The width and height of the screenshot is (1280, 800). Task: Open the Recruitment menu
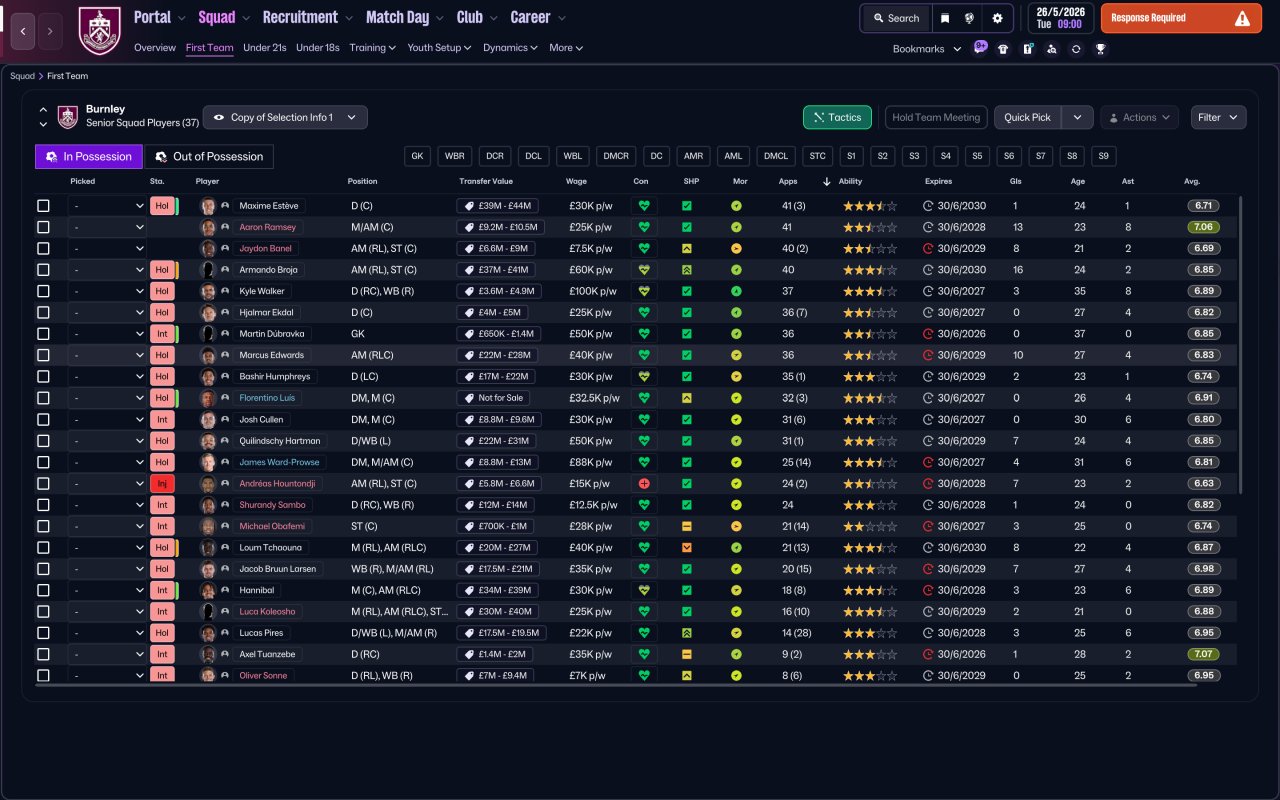coord(308,17)
